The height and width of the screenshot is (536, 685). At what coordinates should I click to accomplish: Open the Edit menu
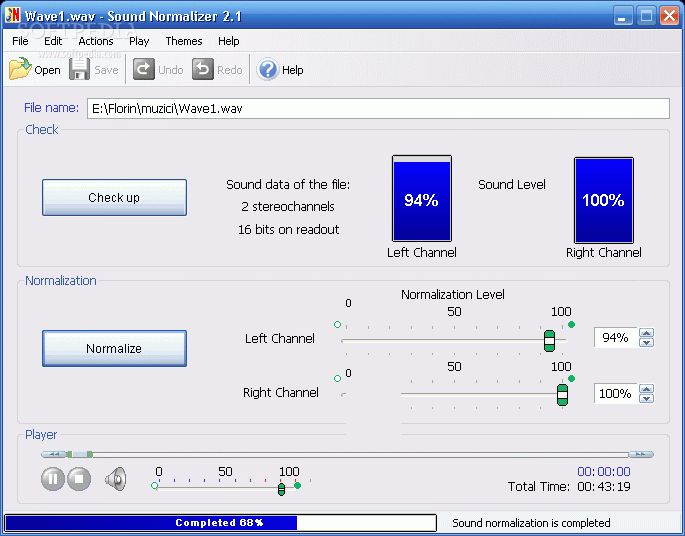point(53,41)
